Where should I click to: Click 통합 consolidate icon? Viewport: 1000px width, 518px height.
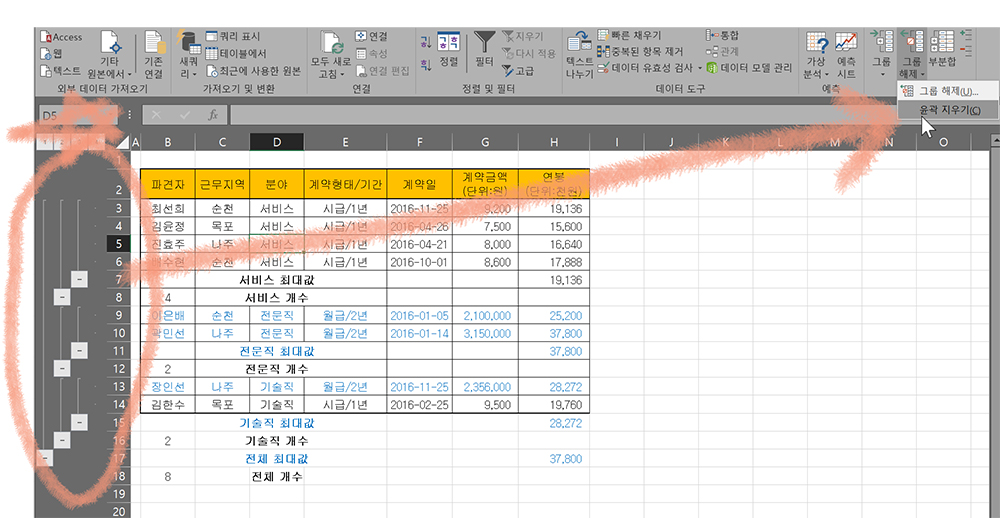725,35
